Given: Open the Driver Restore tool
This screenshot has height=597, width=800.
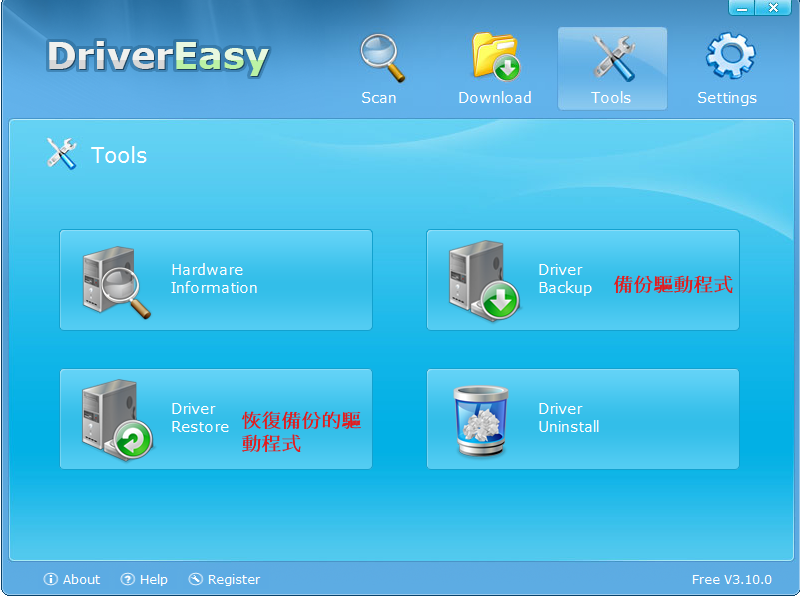Looking at the screenshot, I should click(x=216, y=419).
